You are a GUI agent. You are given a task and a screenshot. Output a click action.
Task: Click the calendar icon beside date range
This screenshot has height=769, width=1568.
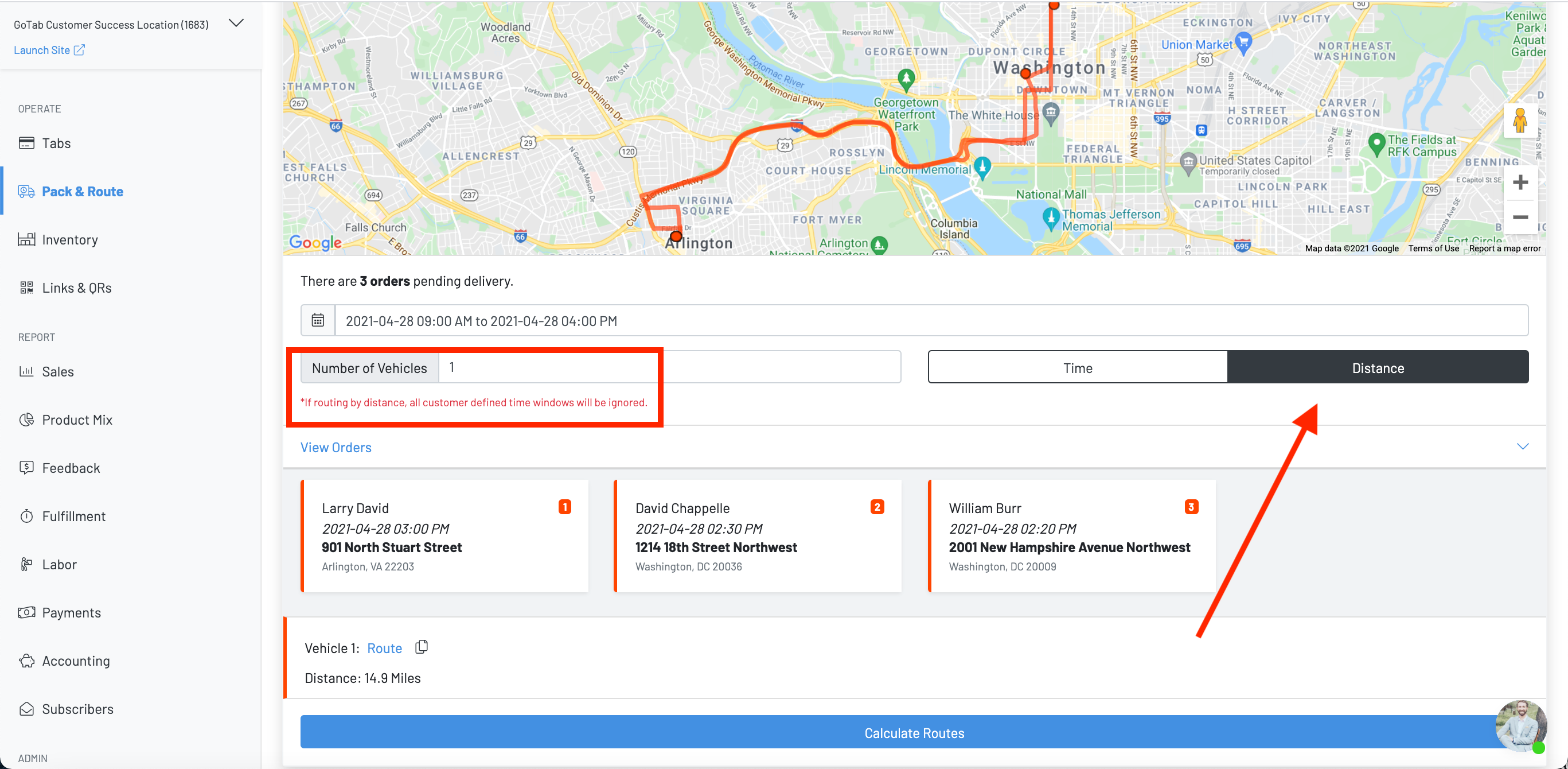click(318, 320)
